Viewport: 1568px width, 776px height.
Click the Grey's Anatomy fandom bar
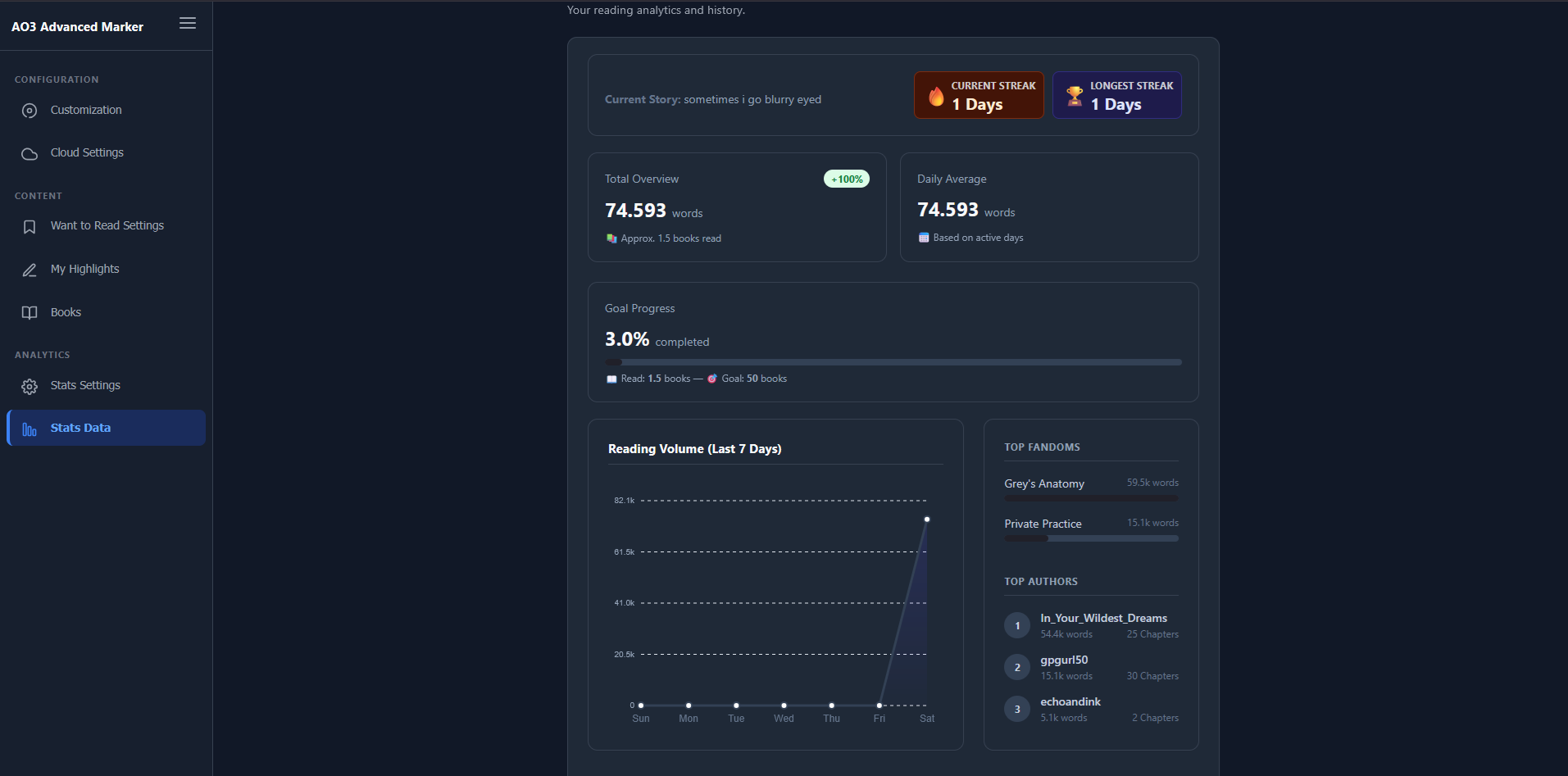pyautogui.click(x=1091, y=498)
